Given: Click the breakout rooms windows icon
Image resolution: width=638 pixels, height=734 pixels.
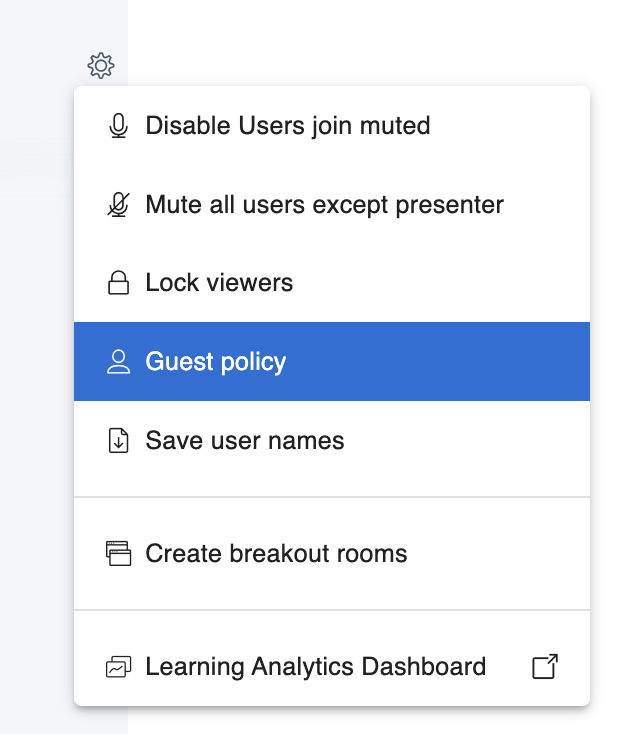Looking at the screenshot, I should pyautogui.click(x=118, y=553).
